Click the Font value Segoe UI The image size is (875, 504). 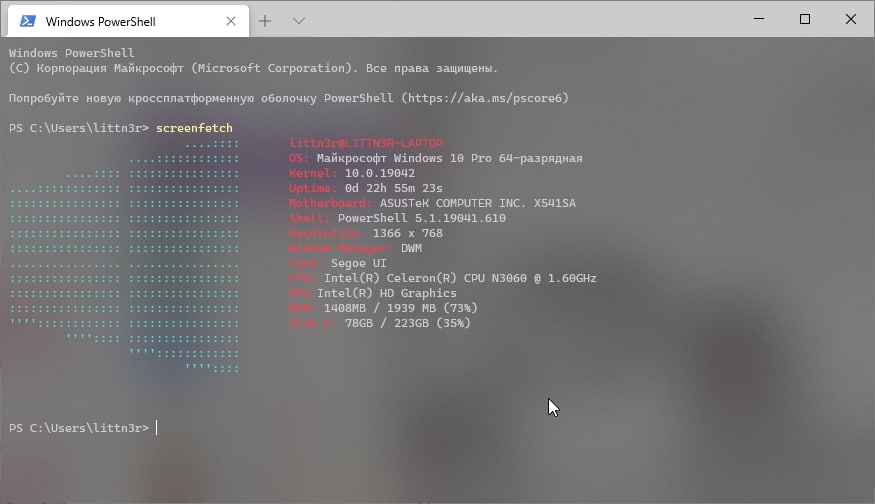click(358, 263)
